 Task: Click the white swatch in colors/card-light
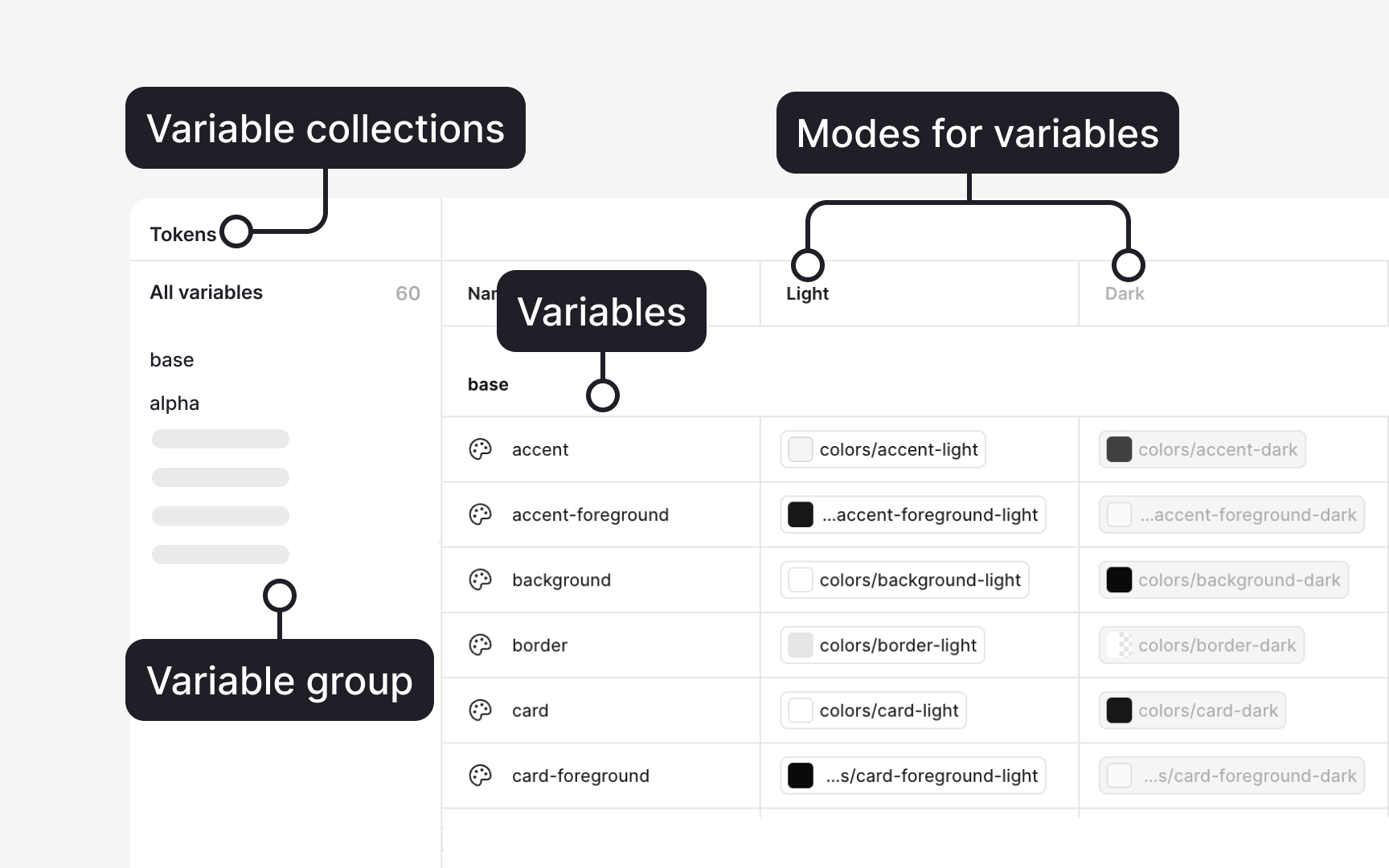[801, 710]
